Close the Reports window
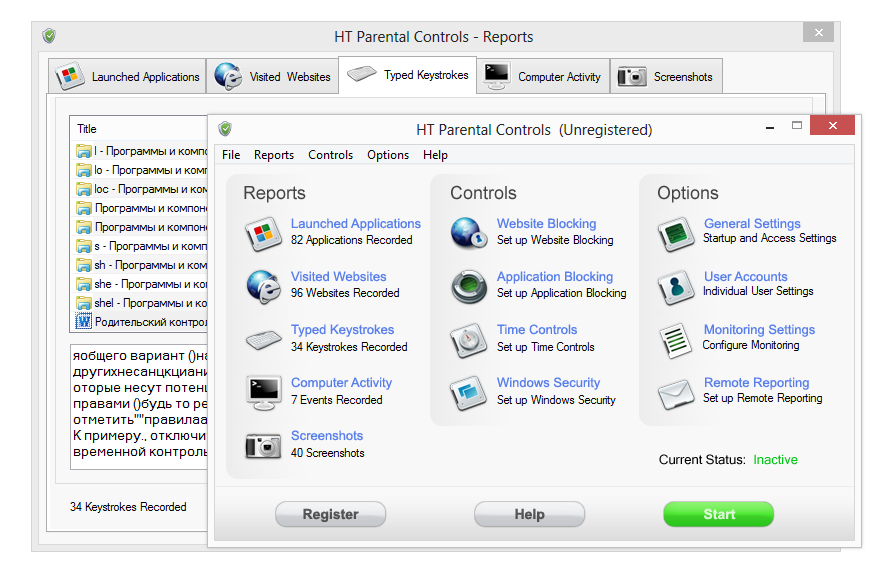The height and width of the screenshot is (570, 877). click(x=818, y=32)
